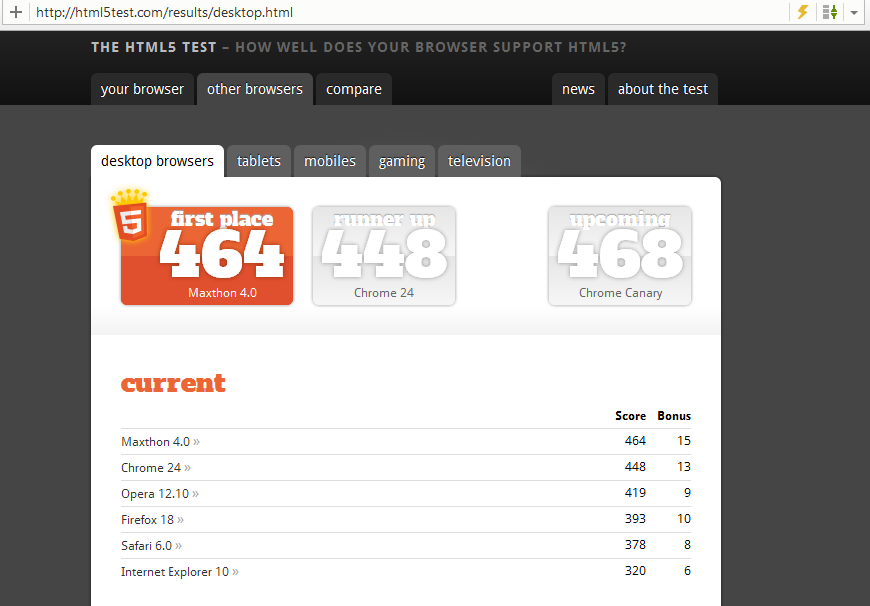Screen dimensions: 870x606
Task: Open the 'compare' tab
Action: click(x=353, y=89)
